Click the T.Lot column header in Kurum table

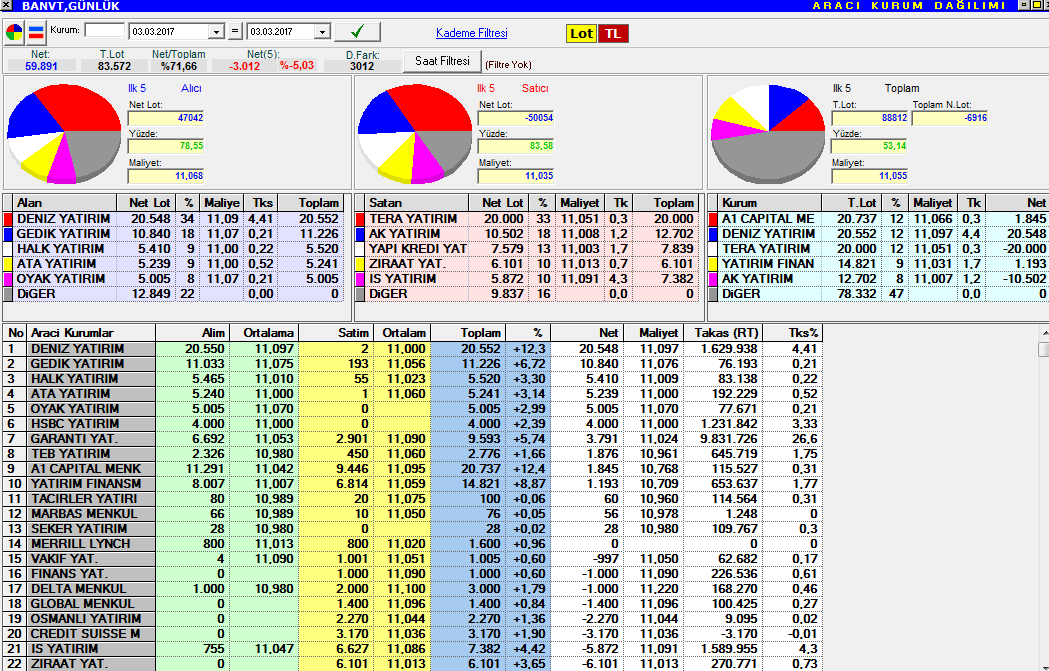click(x=851, y=203)
